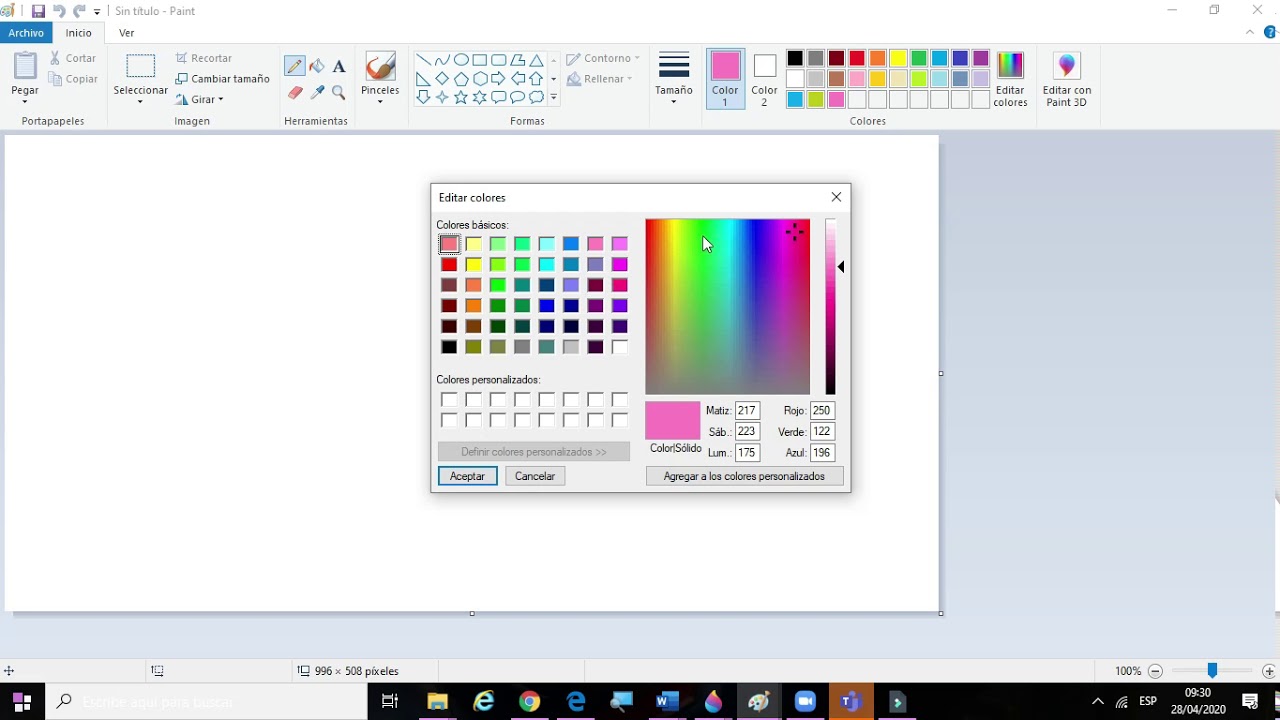Close the Editar colores dialog
The width and height of the screenshot is (1280, 720).
(x=837, y=197)
